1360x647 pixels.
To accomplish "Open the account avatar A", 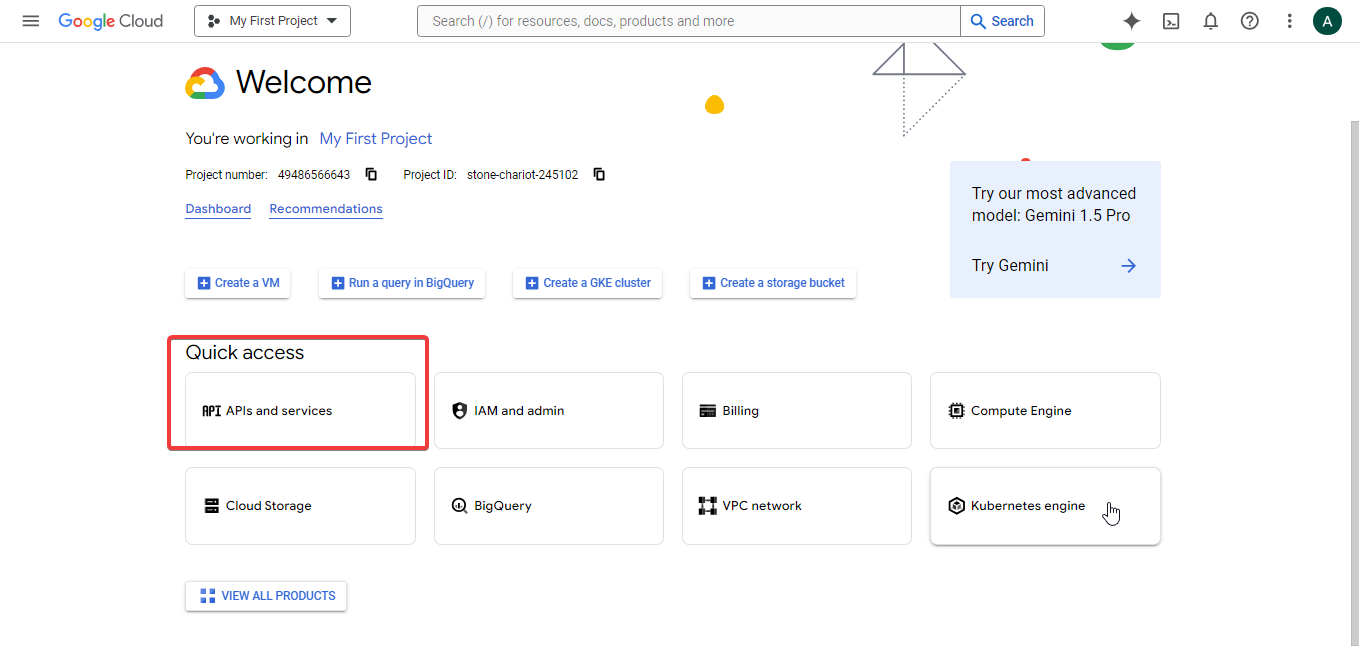I will point(1327,21).
